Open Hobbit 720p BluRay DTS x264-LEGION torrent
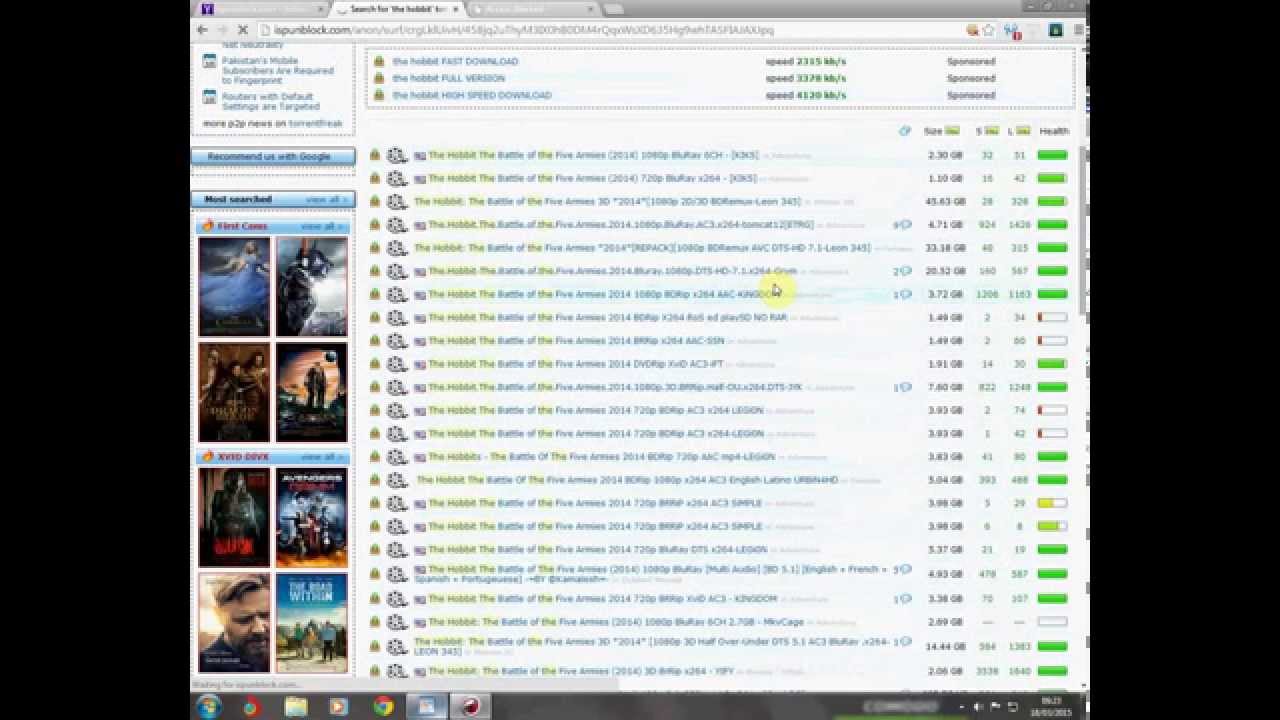1280x720 pixels. point(598,549)
